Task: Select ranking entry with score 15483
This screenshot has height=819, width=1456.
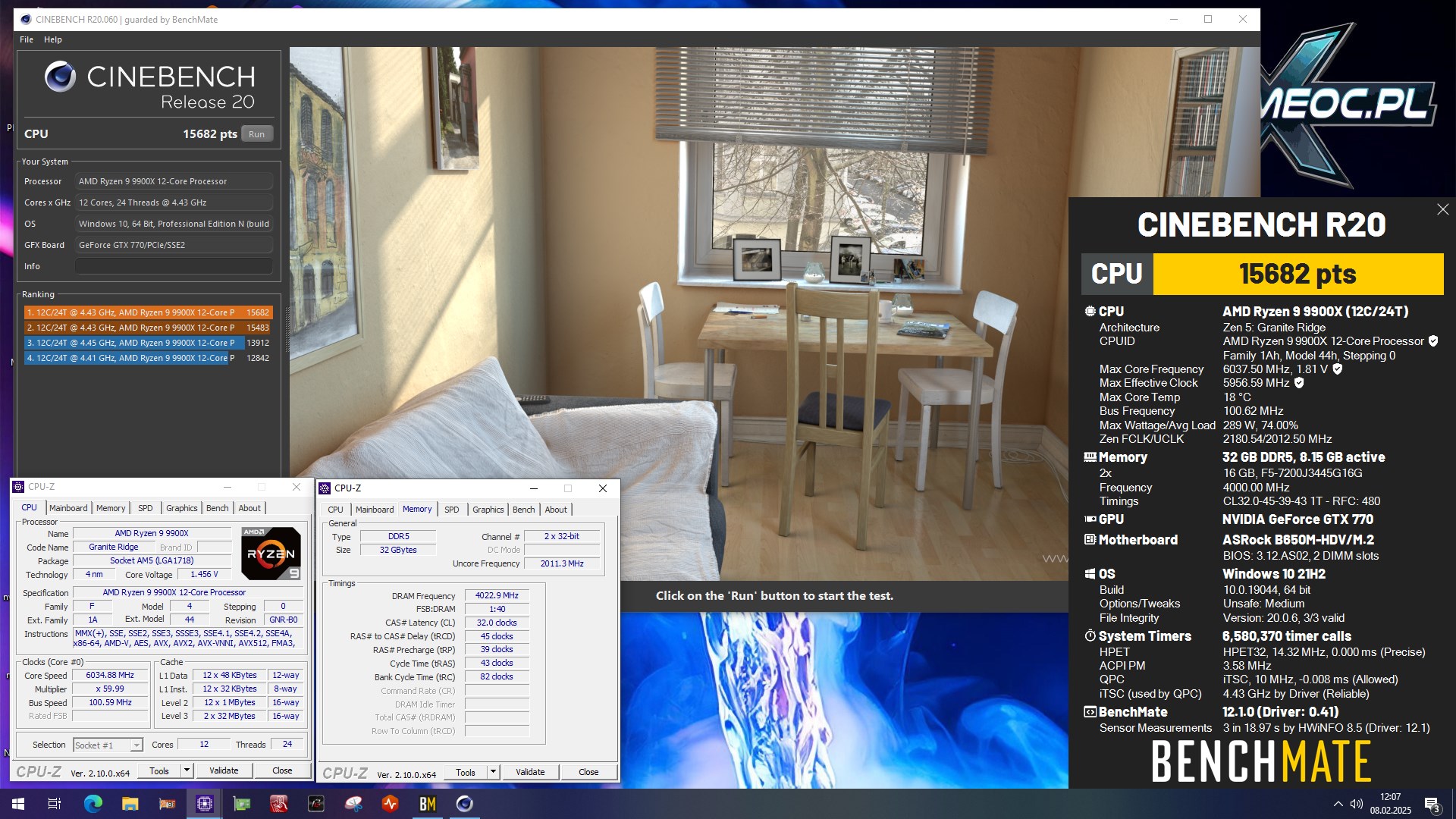Action: (x=148, y=328)
